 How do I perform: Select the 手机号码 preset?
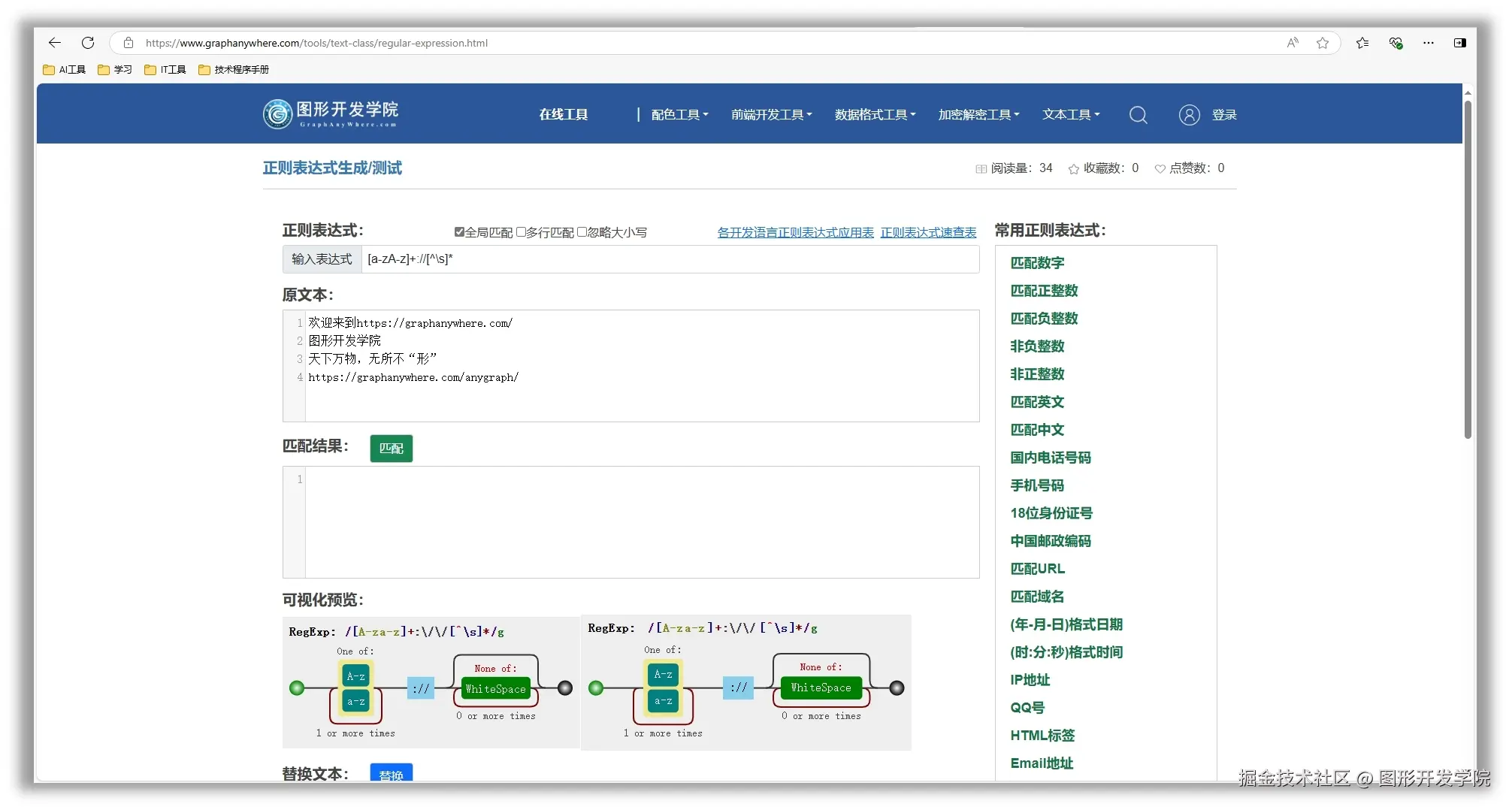tap(1037, 485)
